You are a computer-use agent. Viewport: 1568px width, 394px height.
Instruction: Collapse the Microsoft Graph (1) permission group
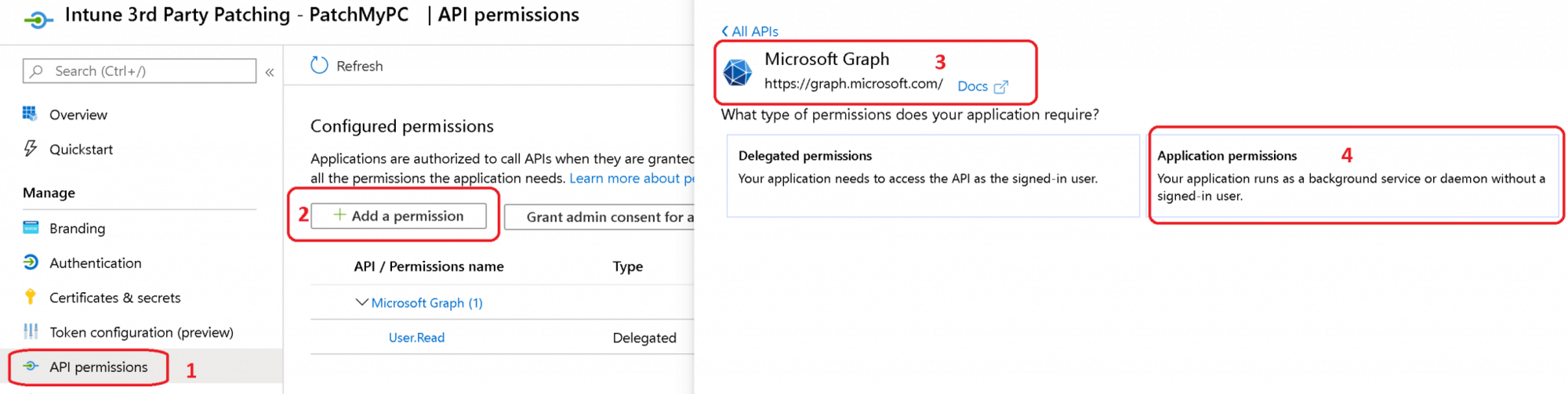coord(361,302)
